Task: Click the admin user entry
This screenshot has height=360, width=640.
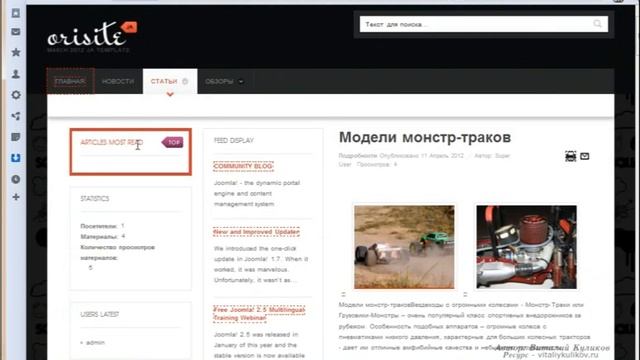Action: coord(95,342)
